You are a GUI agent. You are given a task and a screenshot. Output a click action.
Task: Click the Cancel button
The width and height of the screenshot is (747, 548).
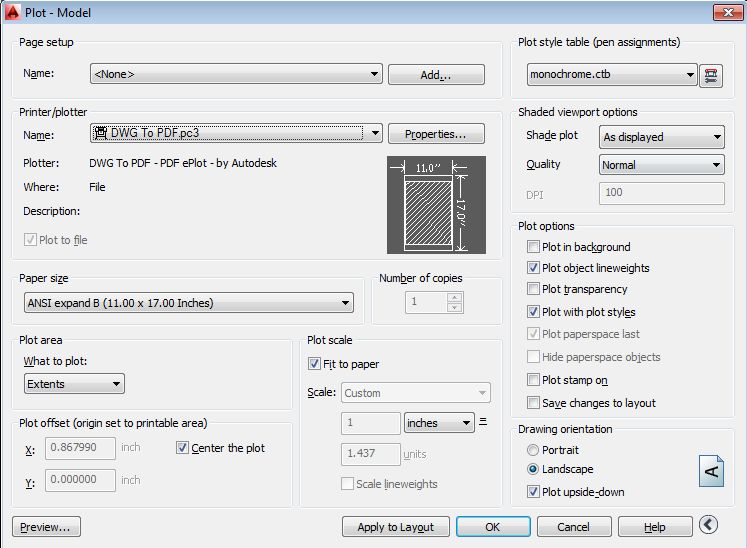tap(574, 527)
